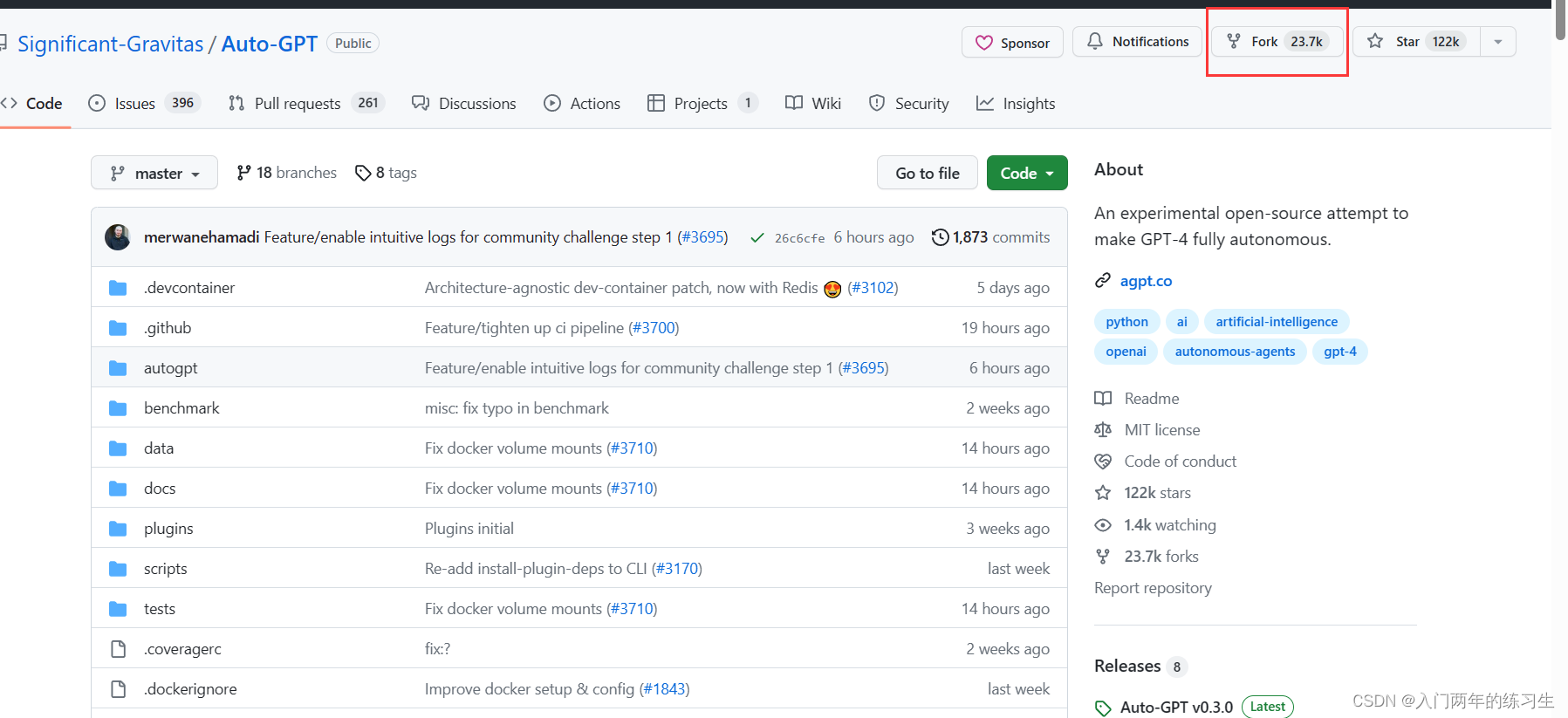Screen dimensions: 1568x718
Task: Open the 'fix:?' commit message
Action: 438,649
